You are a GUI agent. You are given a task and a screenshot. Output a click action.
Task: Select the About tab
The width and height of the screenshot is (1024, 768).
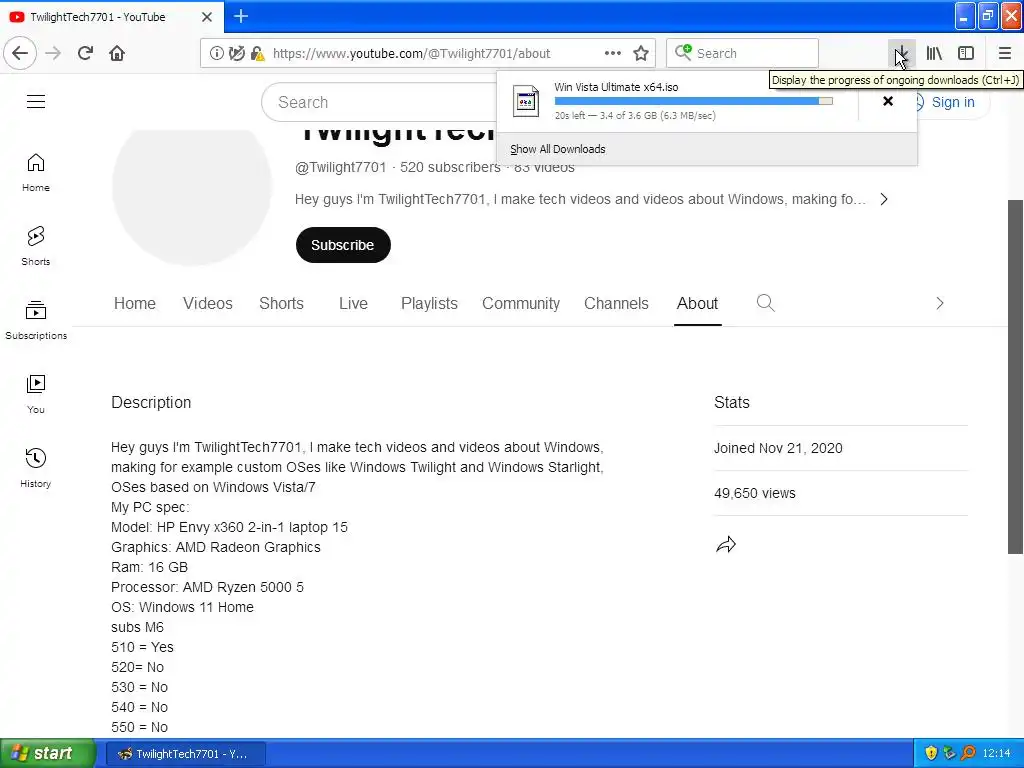coord(697,304)
